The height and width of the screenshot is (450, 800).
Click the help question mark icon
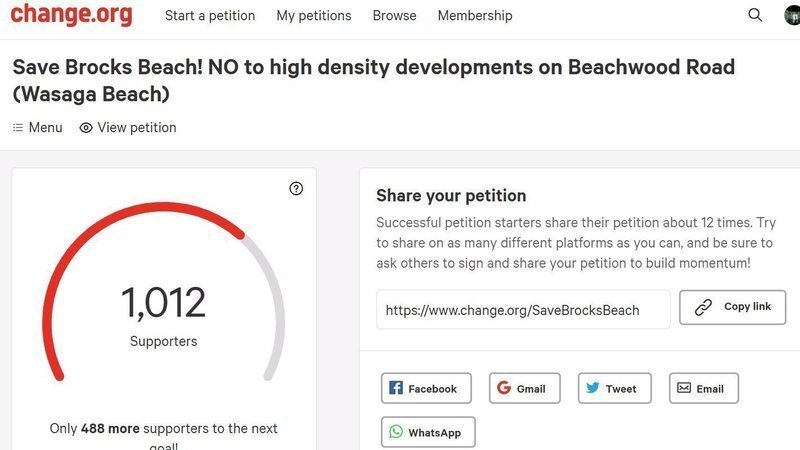[296, 188]
